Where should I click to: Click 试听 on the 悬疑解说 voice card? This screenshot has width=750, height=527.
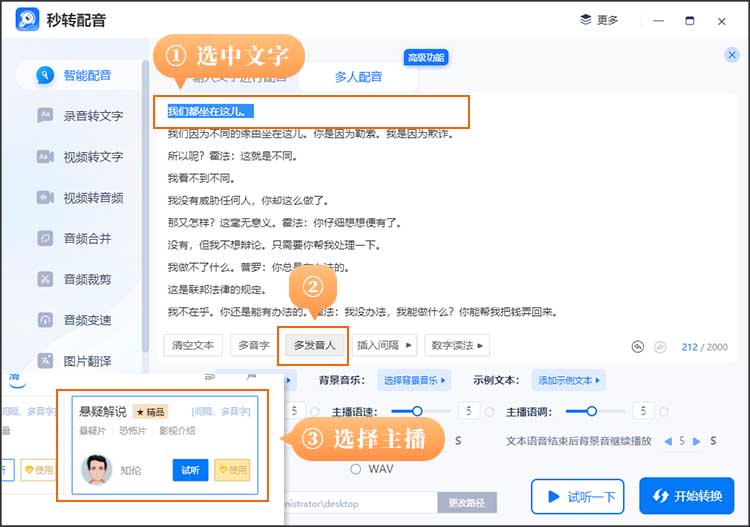pos(190,470)
